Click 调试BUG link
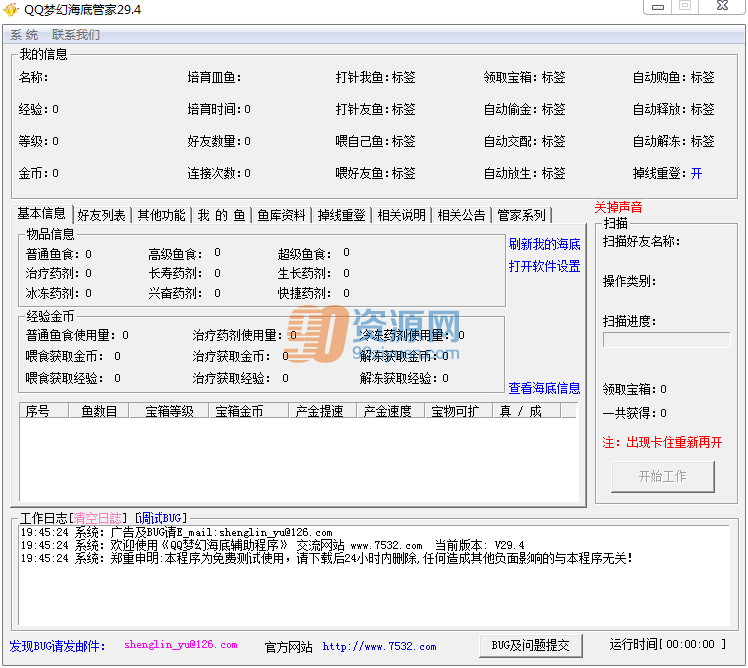Image resolution: width=748 pixels, height=668 pixels. click(x=160, y=518)
